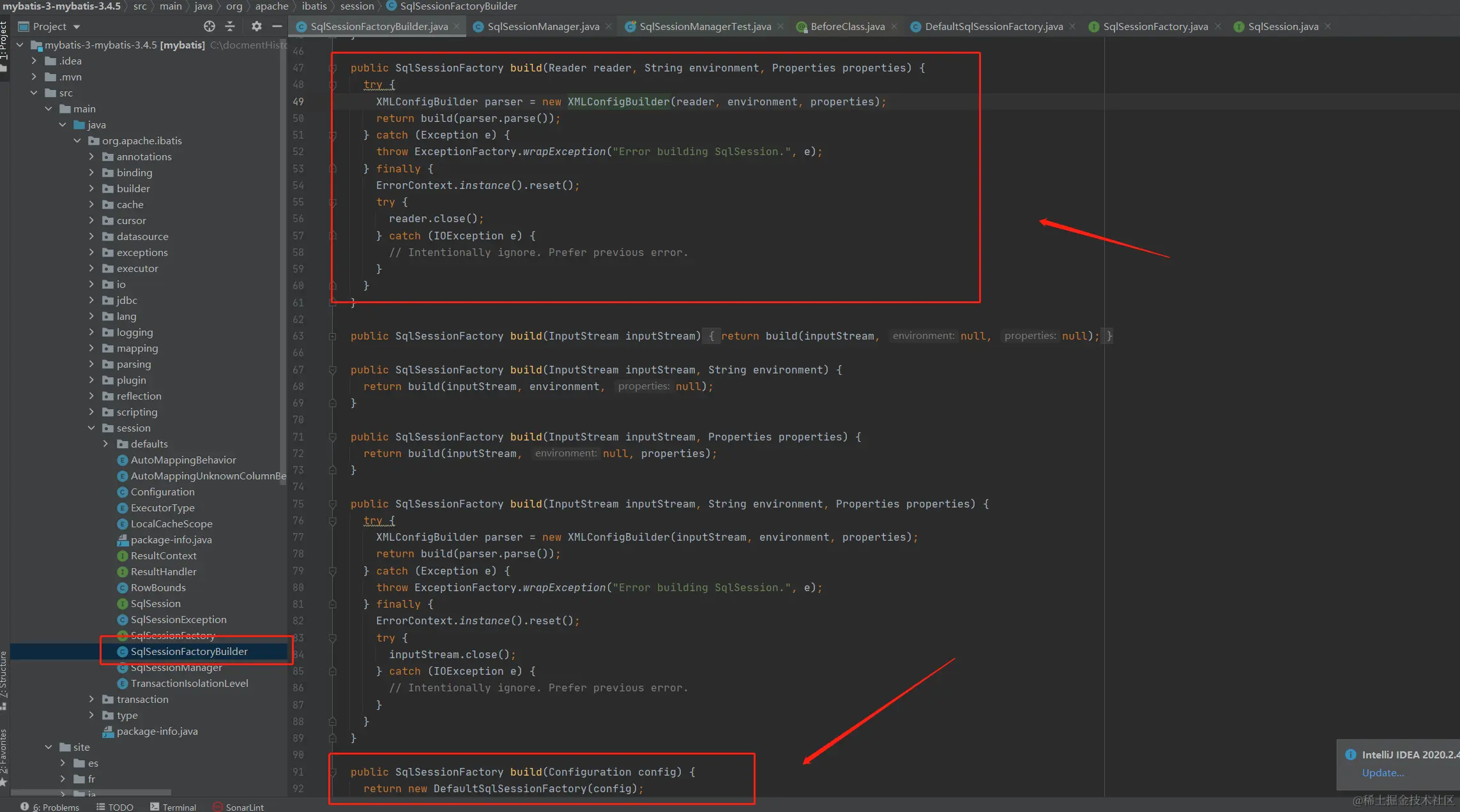The height and width of the screenshot is (812, 1460).
Task: Expand the folded method at line 63
Action: pyautogui.click(x=333, y=336)
